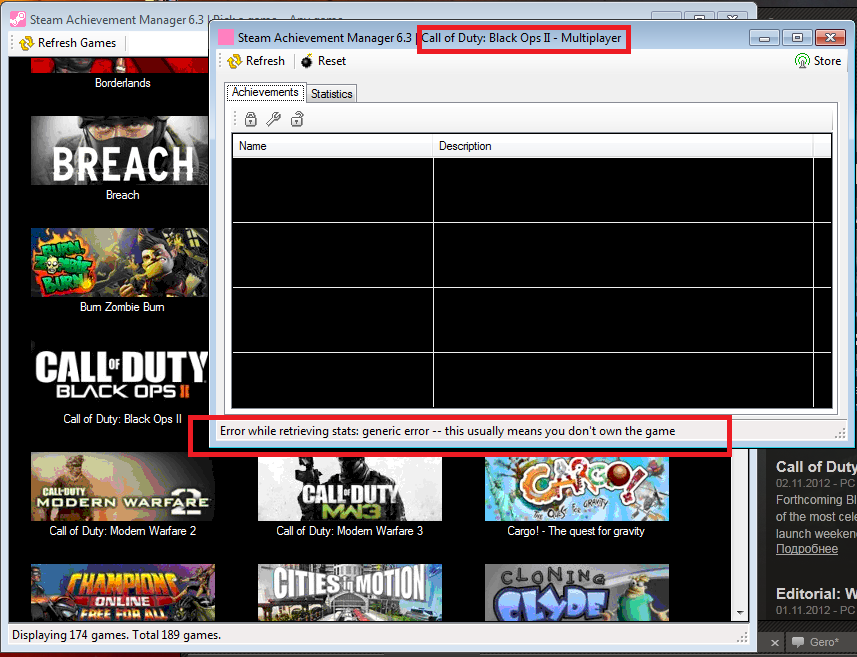Click the Name column header
The width and height of the screenshot is (857, 657).
coord(332,146)
